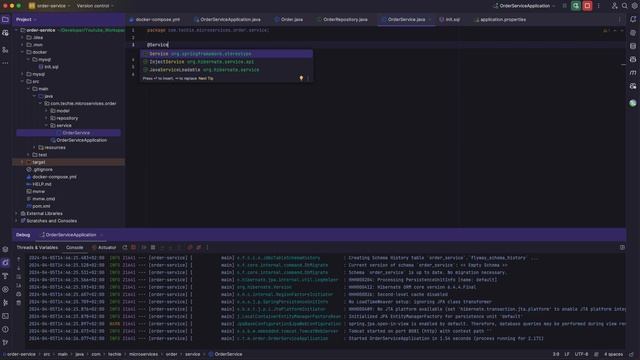Open the Services tool window in bottom-left stripe
Image resolution: width=640 pixels, height=360 pixels.
pyautogui.click(x=5, y=249)
